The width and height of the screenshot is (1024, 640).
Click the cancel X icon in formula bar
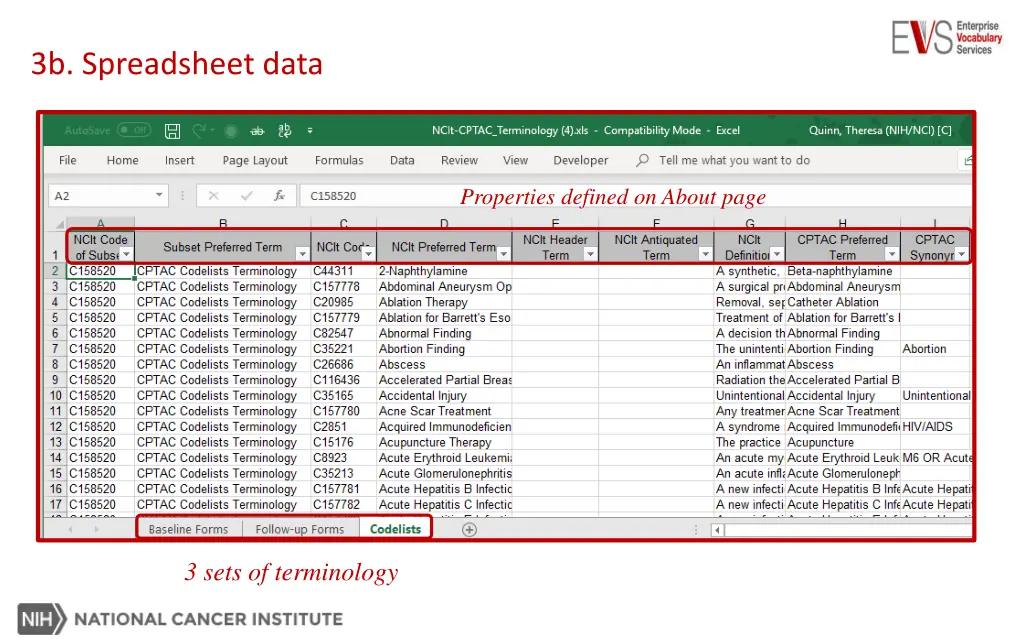(214, 196)
